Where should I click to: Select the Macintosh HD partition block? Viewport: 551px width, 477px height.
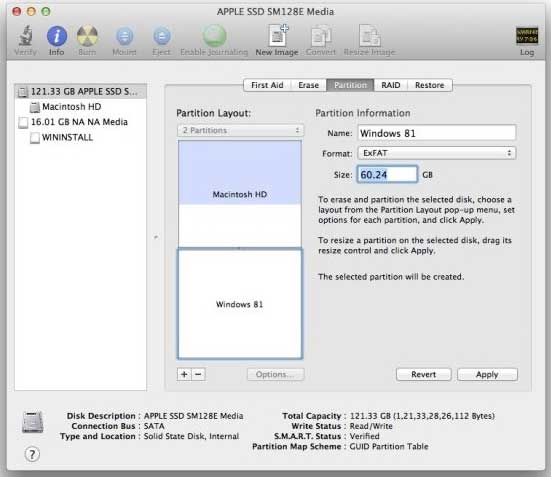pyautogui.click(x=240, y=194)
